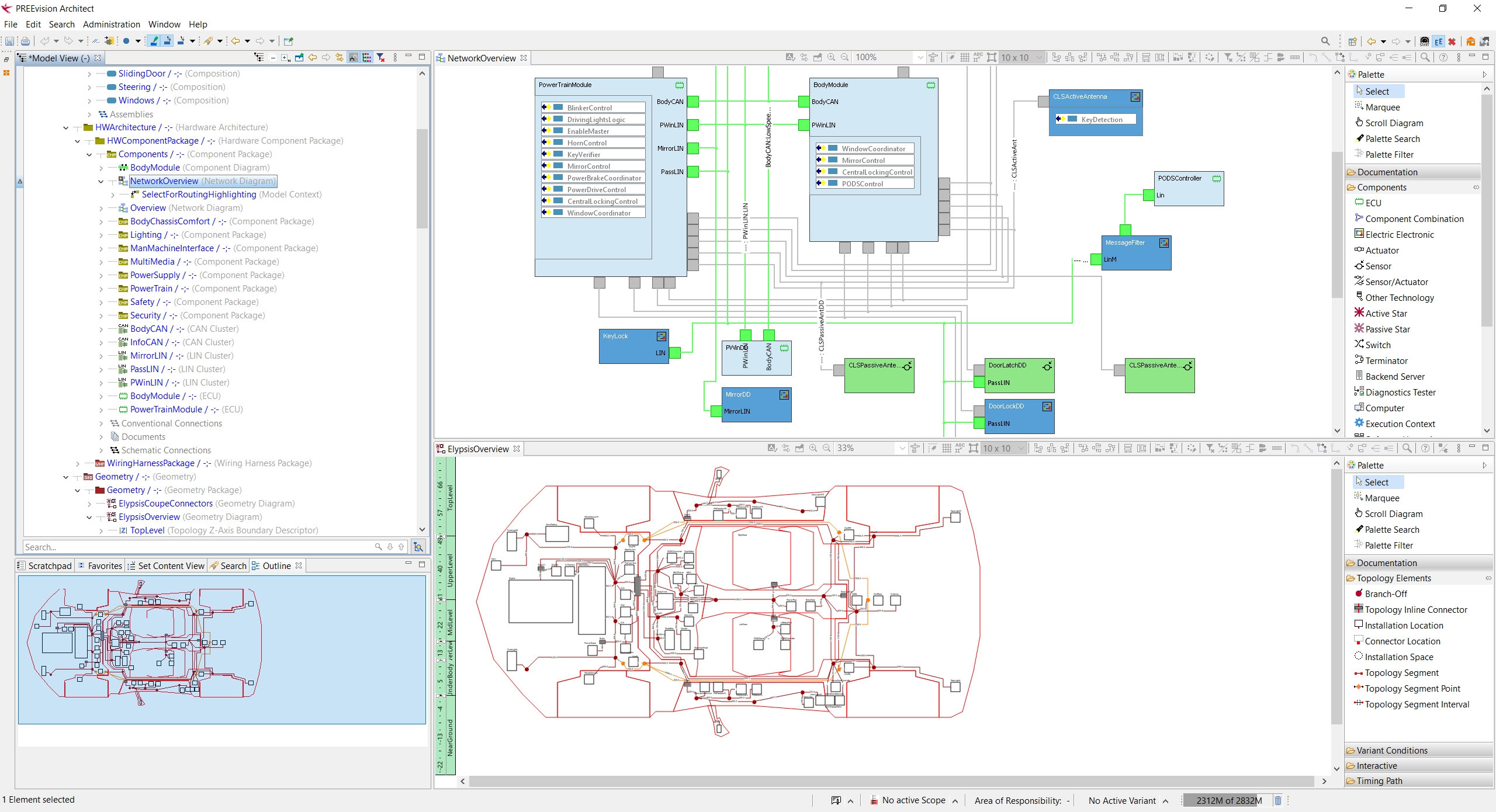Click the Zoom In magnifier in the ElypsisOverview toolbar
The image size is (1496, 812).
813,448
